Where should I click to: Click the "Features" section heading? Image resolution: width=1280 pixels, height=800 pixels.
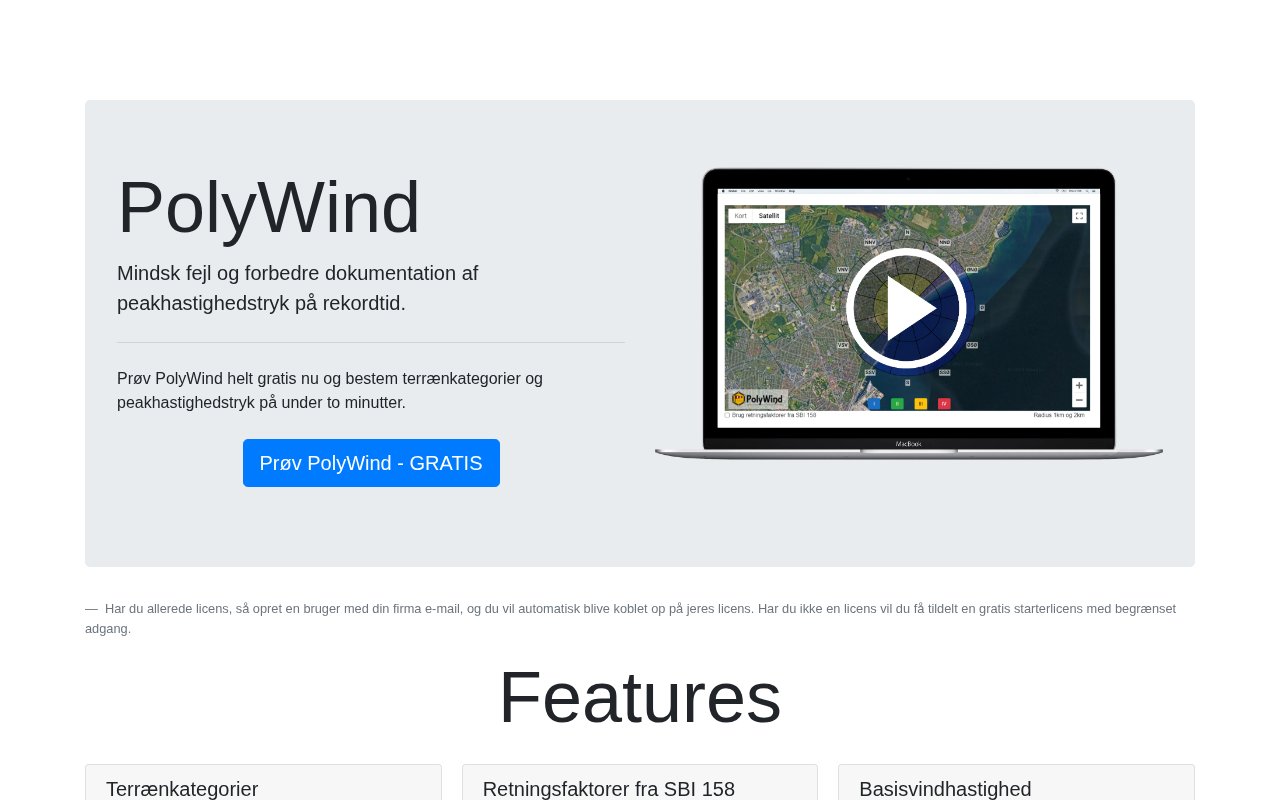click(x=640, y=697)
